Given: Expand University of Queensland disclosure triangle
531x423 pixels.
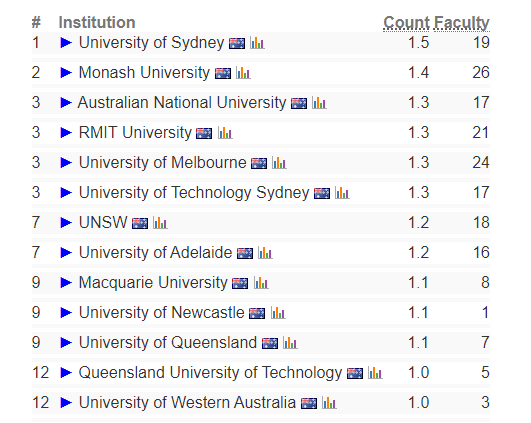Looking at the screenshot, I should [66, 342].
